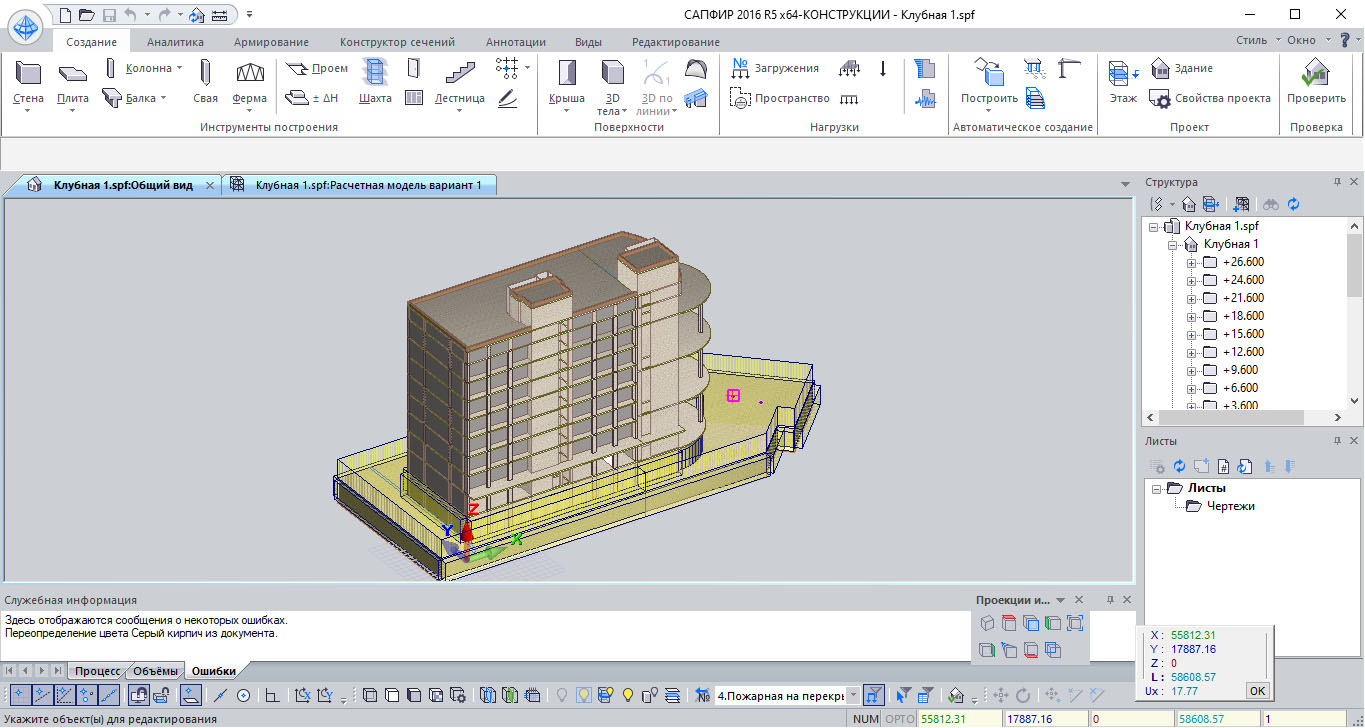Choose the Свая pile tool
Viewport: 1365px width, 728px height.
[205, 82]
